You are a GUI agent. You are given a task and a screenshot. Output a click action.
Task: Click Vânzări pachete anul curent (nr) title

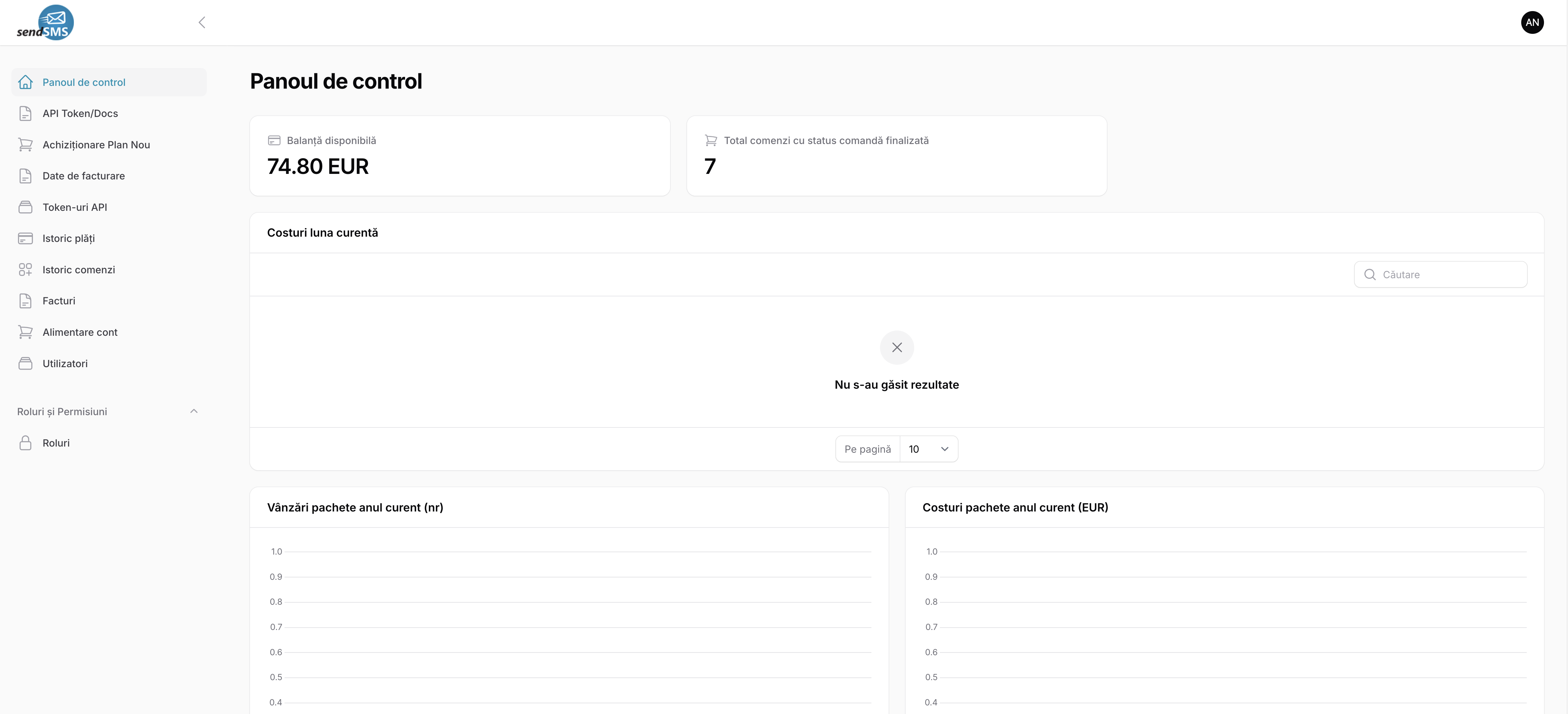point(355,508)
